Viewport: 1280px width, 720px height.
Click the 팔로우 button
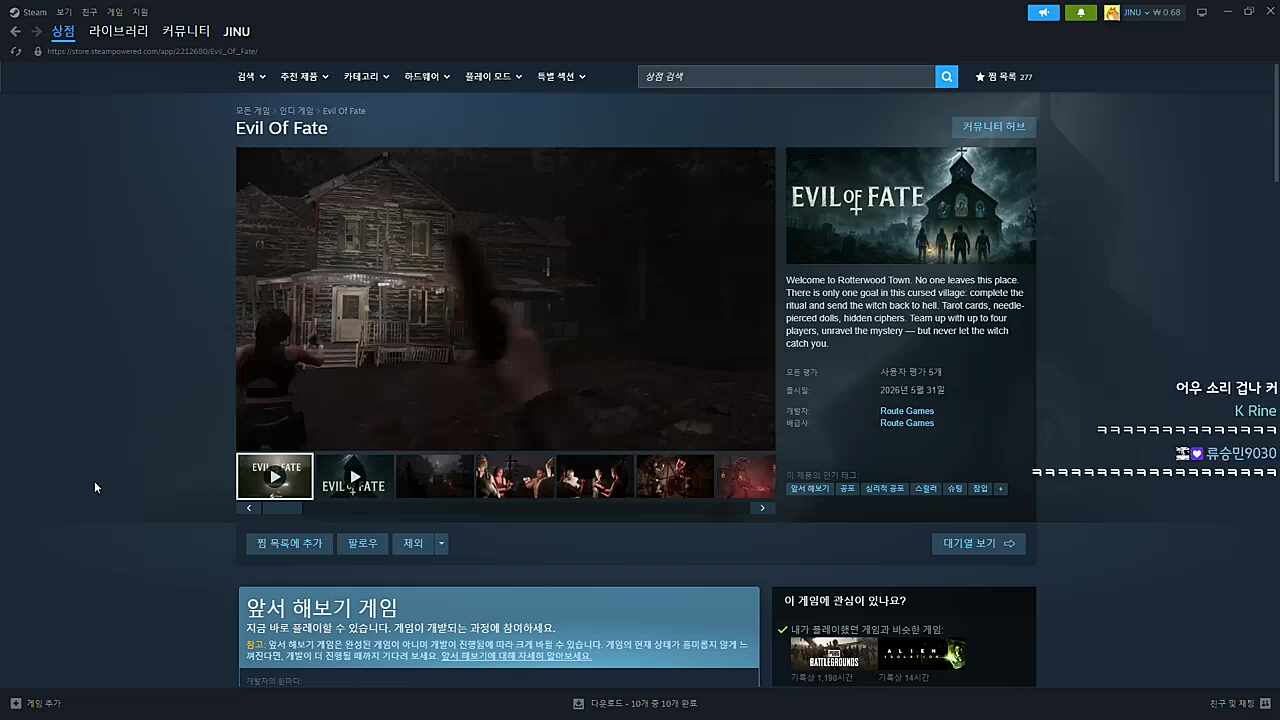[362, 544]
